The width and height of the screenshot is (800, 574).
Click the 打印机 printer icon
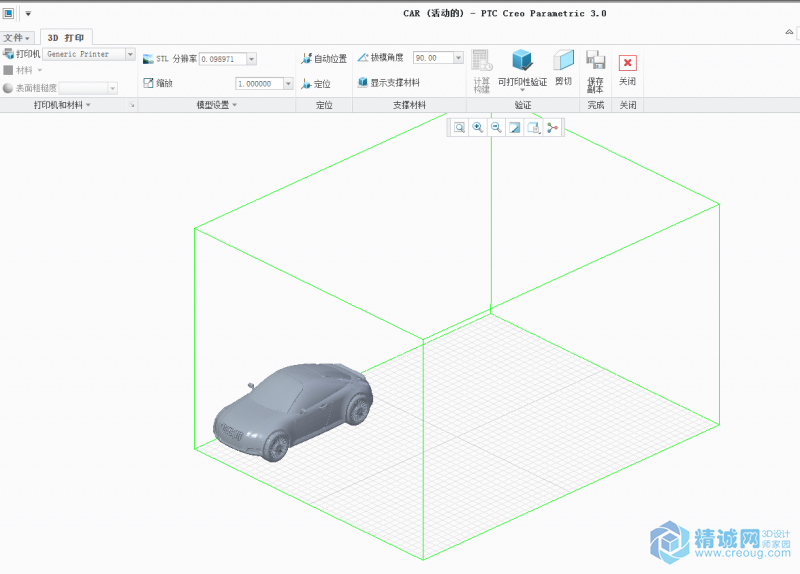point(8,54)
